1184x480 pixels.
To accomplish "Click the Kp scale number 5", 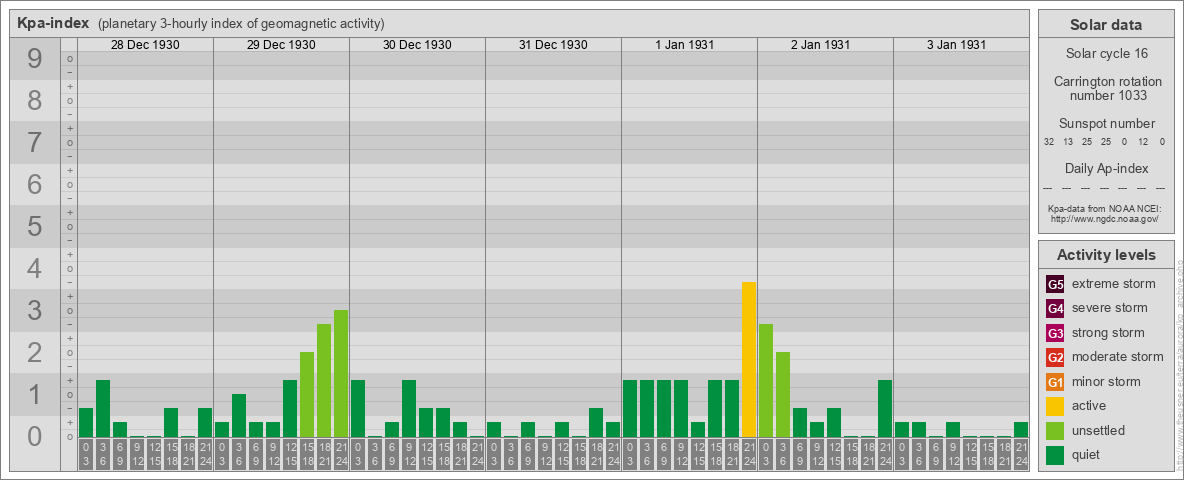I will pos(35,226).
